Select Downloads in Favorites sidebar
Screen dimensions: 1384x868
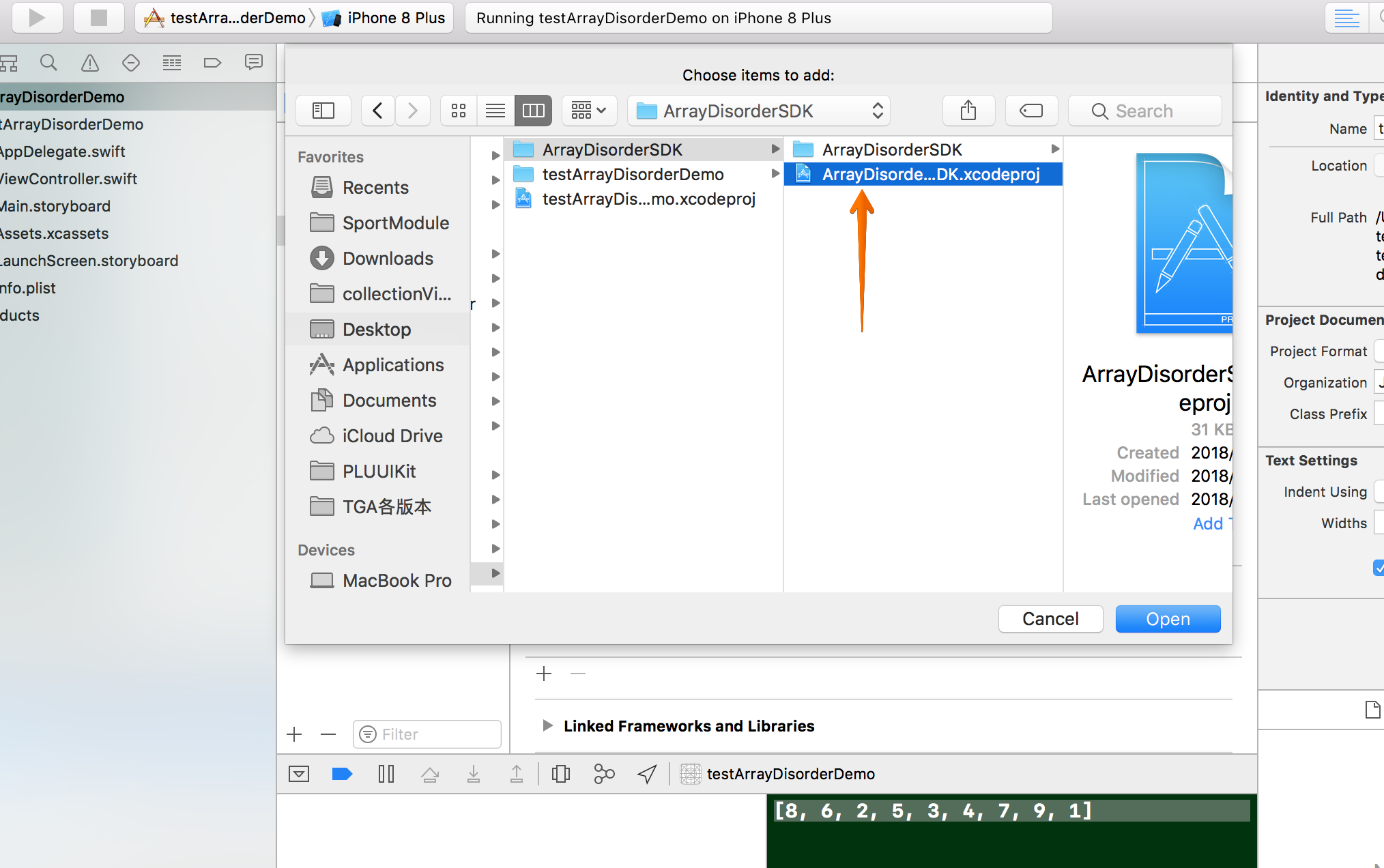tap(388, 259)
